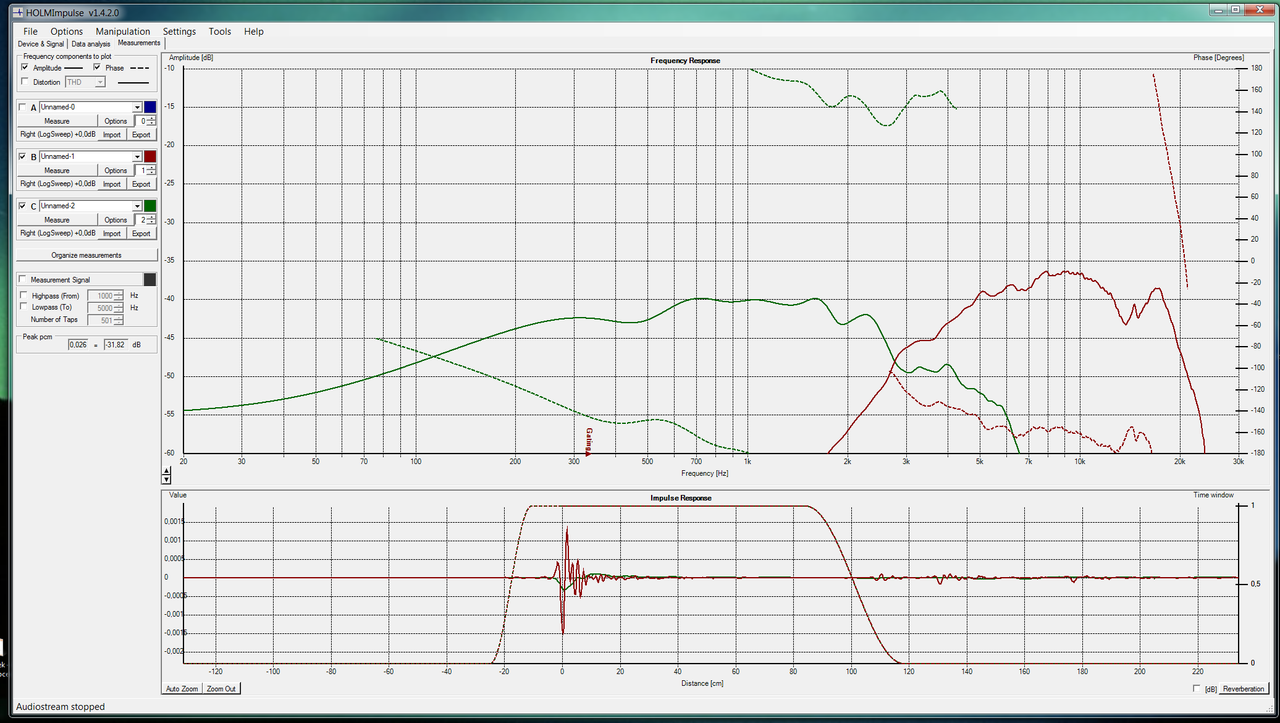Open the File menu
1280x723 pixels.
click(31, 32)
